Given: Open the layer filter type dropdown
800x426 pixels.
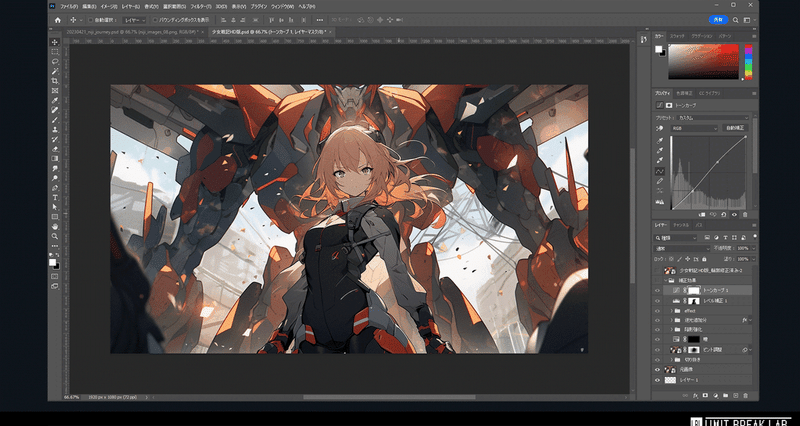Looking at the screenshot, I should pos(676,238).
